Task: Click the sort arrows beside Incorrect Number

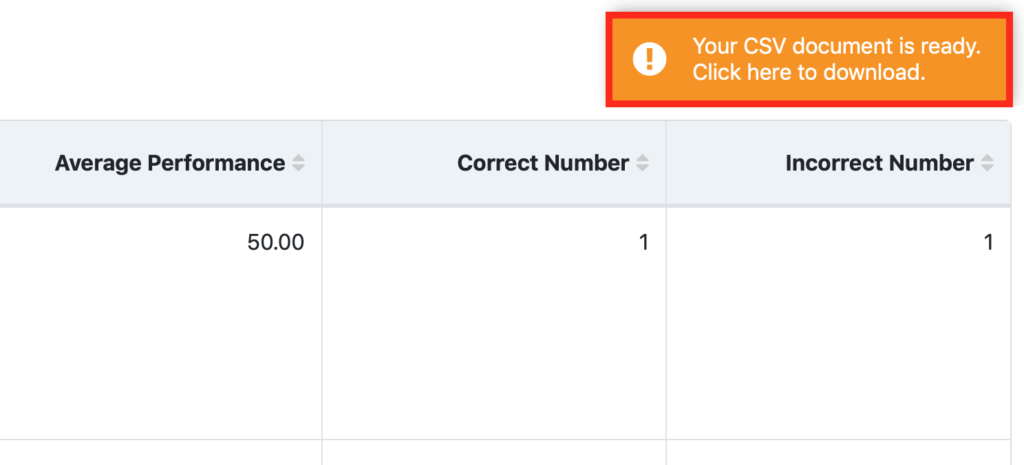Action: tap(987, 163)
